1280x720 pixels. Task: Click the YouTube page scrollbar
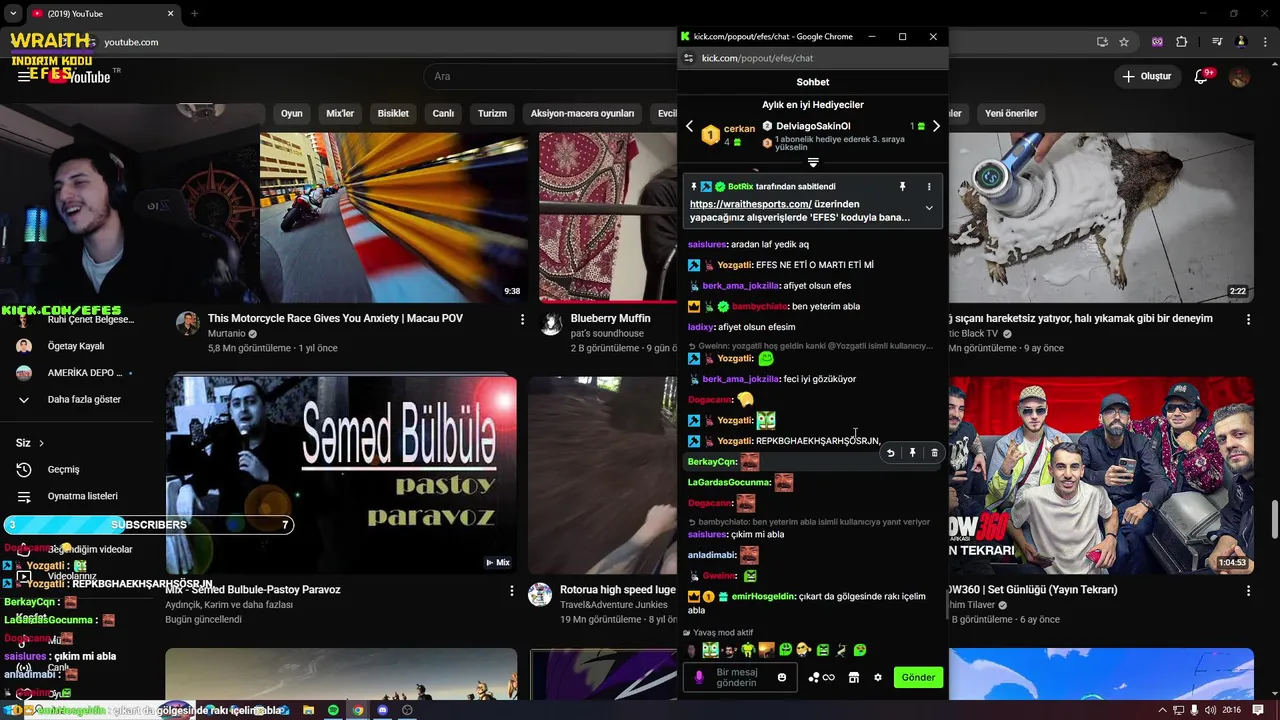tap(1275, 519)
